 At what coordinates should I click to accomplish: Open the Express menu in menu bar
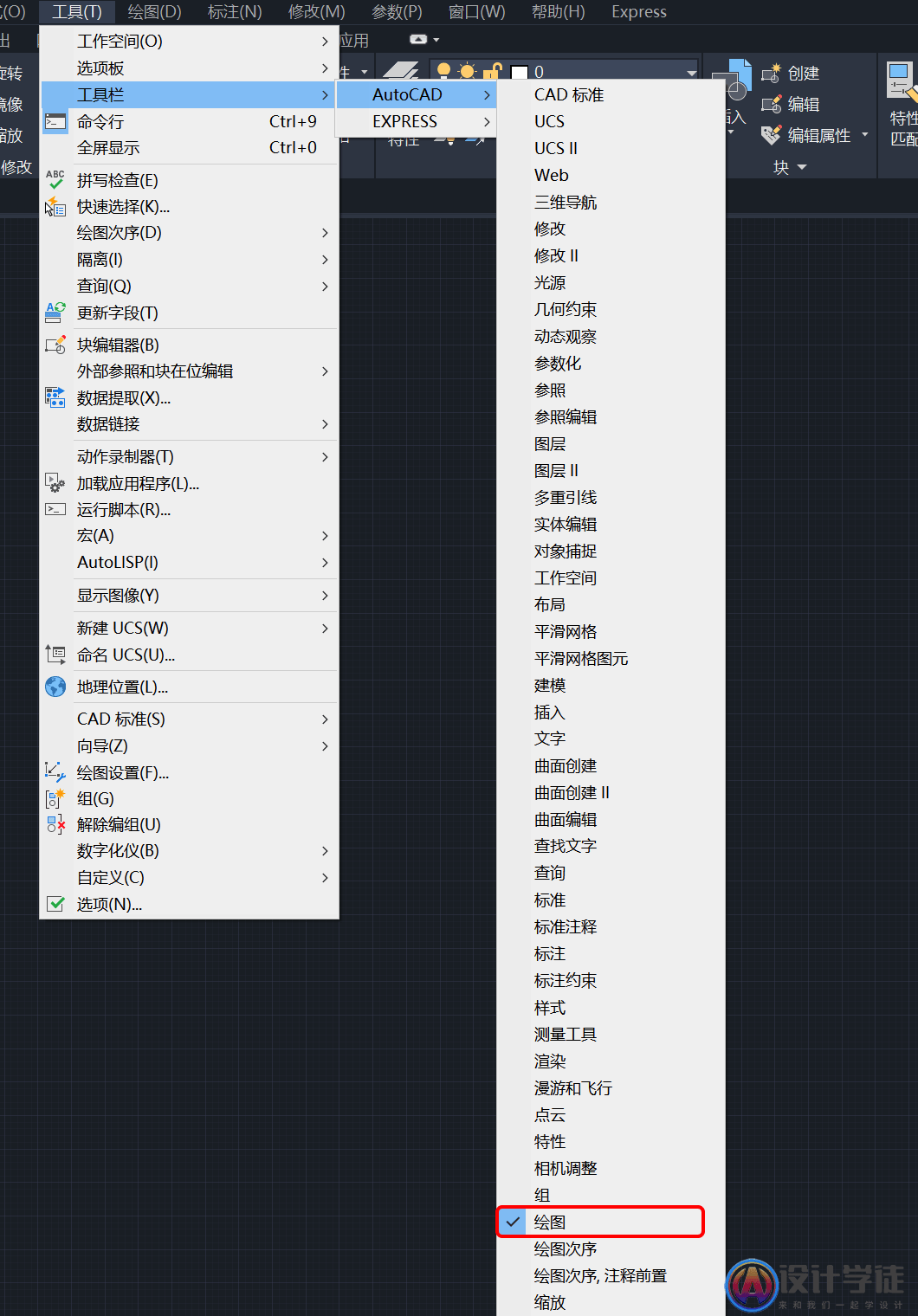(639, 12)
